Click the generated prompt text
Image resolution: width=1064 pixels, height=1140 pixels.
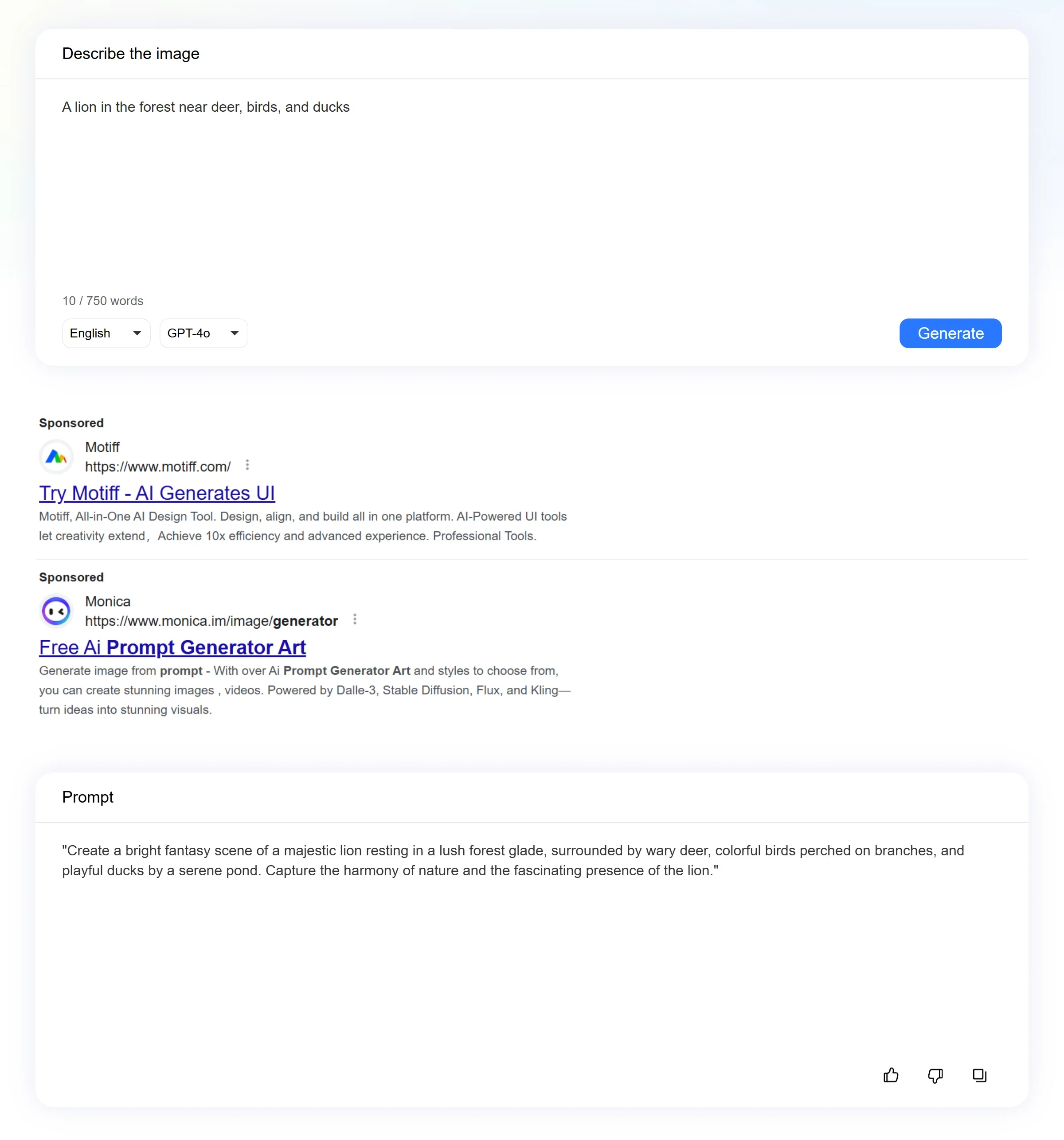tap(513, 860)
